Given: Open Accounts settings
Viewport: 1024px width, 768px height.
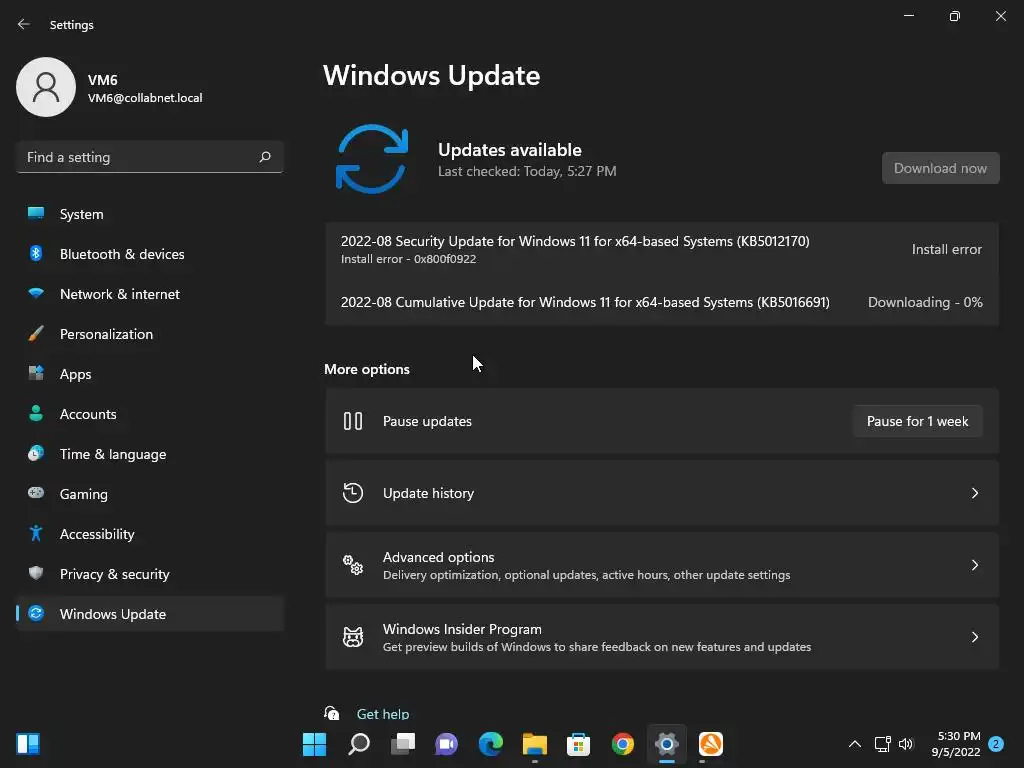Looking at the screenshot, I should tap(150, 414).
